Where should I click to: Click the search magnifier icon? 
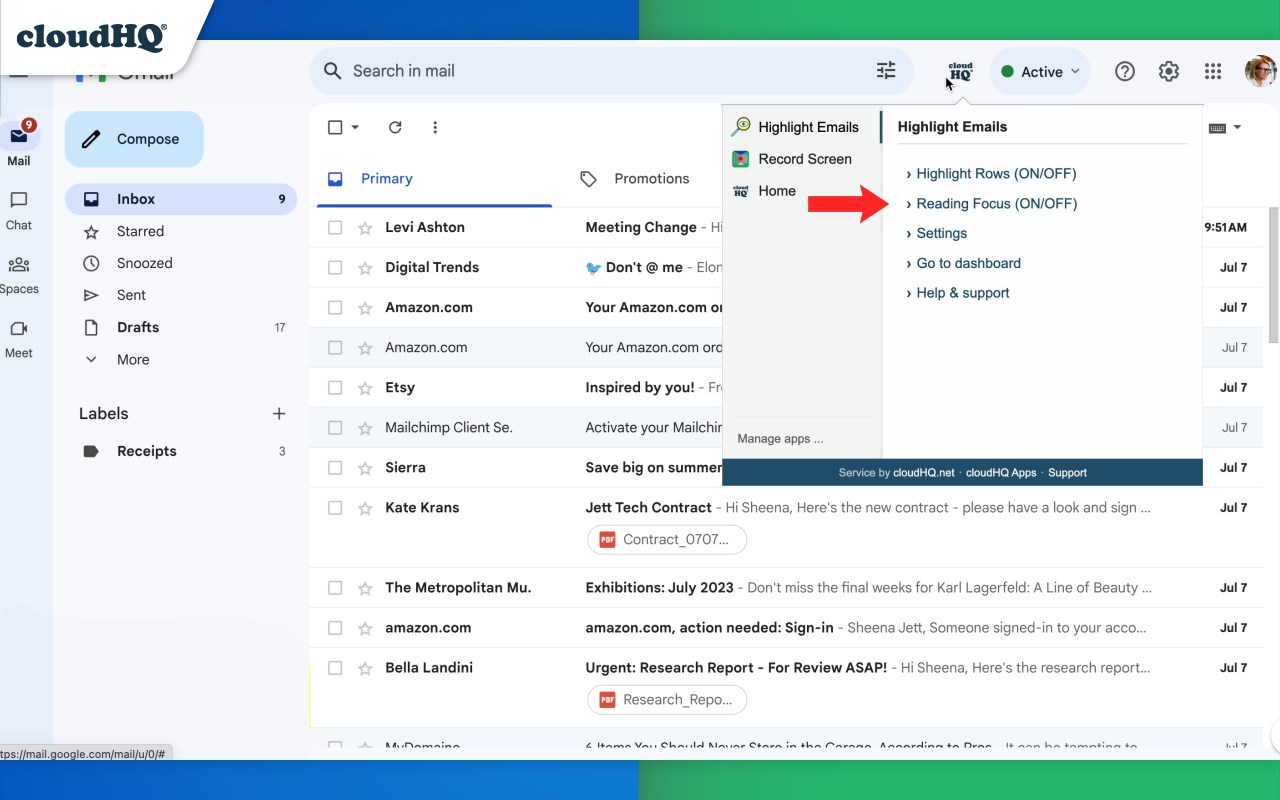(x=333, y=71)
